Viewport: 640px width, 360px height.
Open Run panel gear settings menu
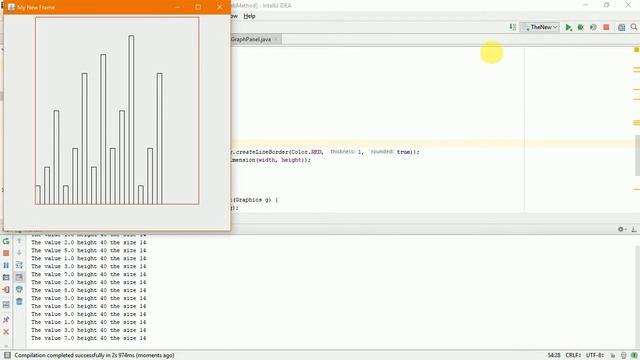pos(621,229)
